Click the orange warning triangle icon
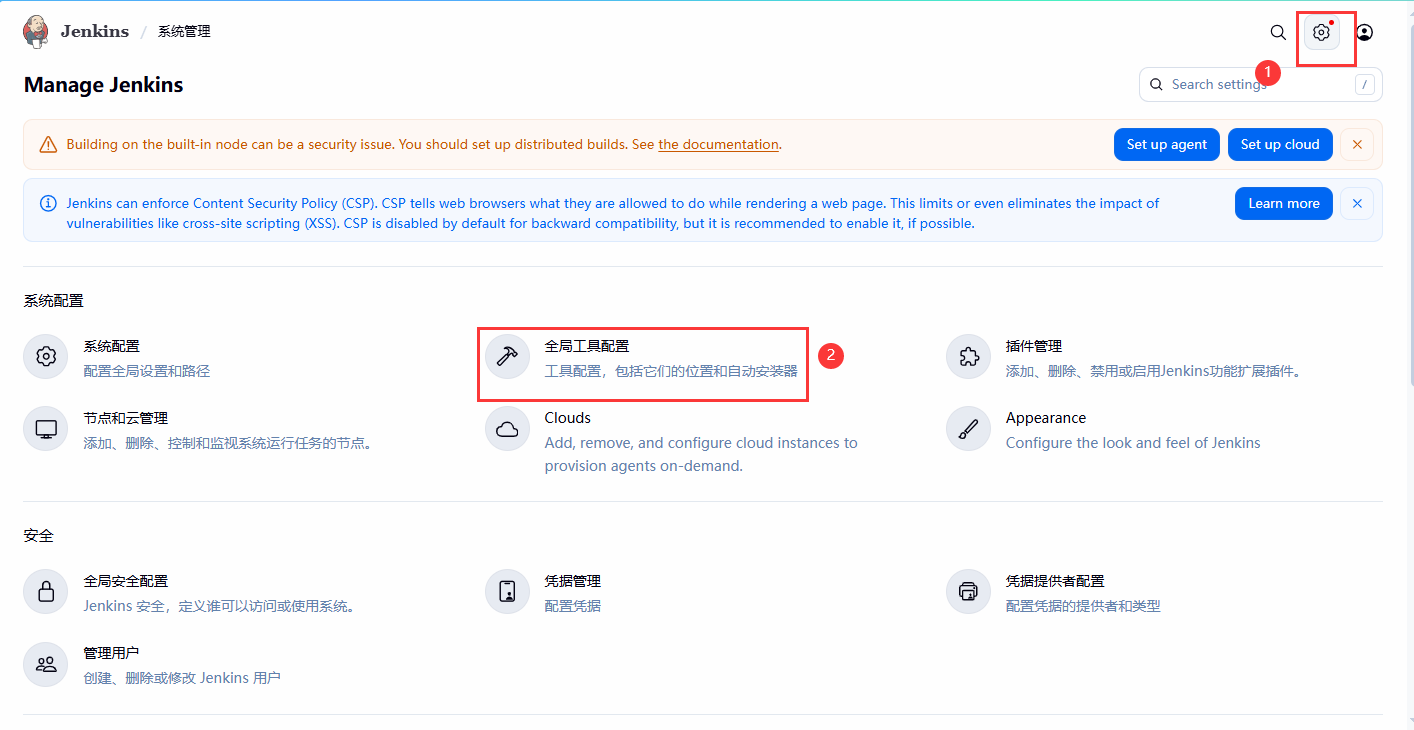This screenshot has width=1414, height=730. point(48,145)
